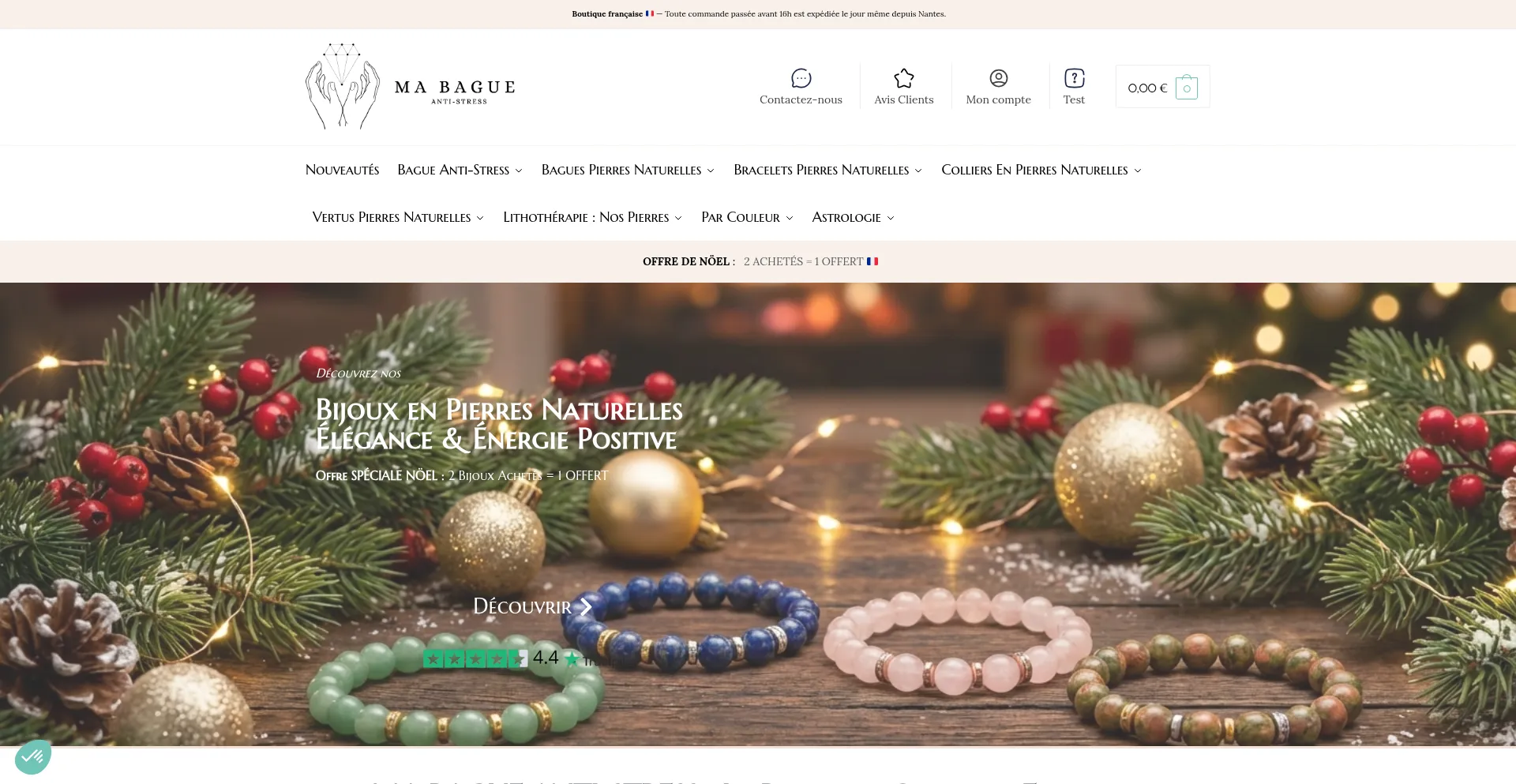Open the Avis Clients star icon

pos(903,78)
